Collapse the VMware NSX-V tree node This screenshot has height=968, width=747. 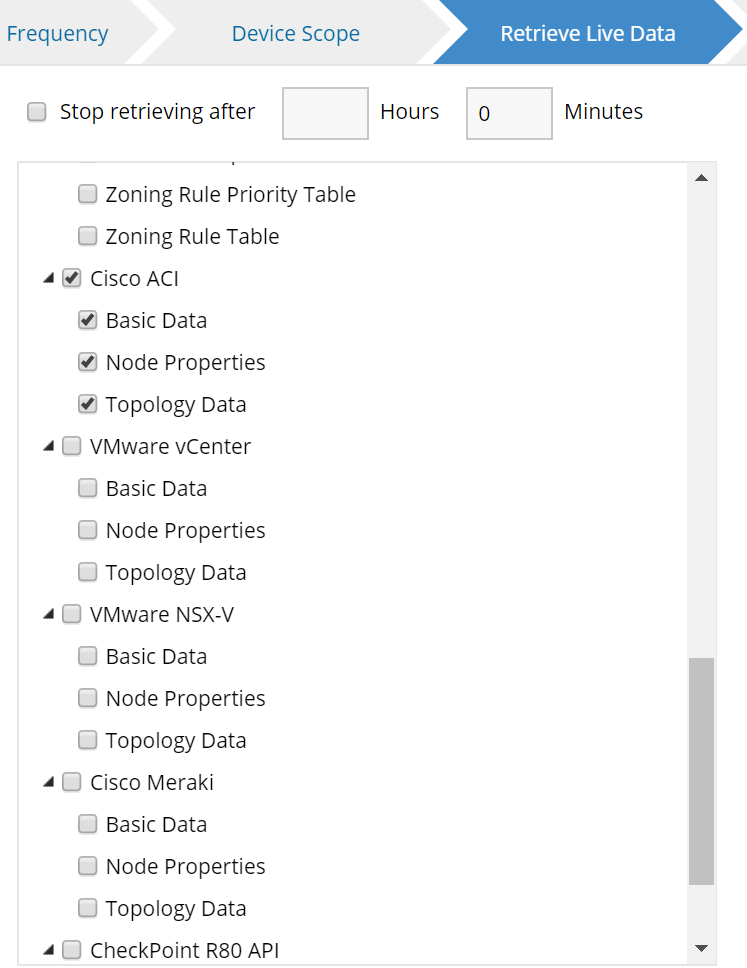49,615
